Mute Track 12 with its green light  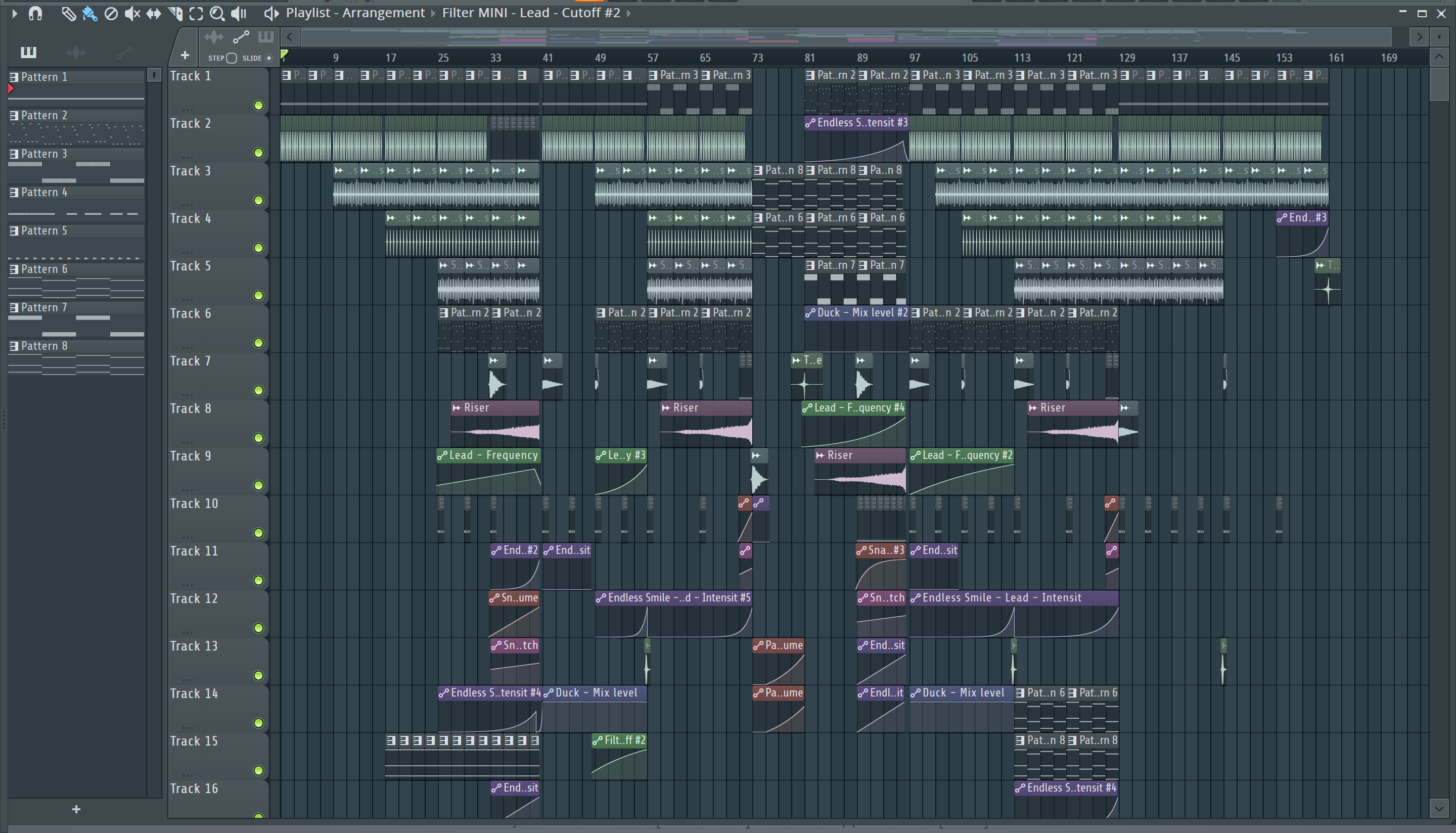coord(258,628)
